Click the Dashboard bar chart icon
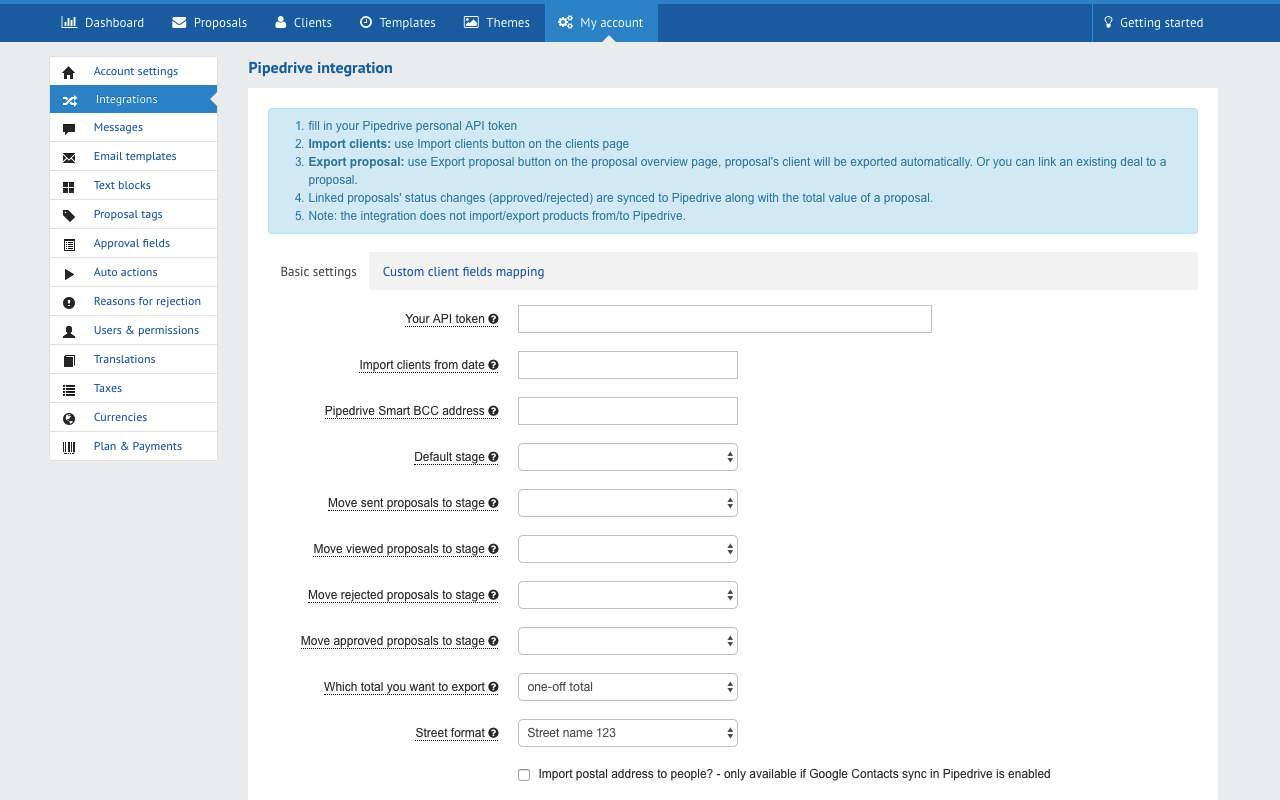 point(69,22)
